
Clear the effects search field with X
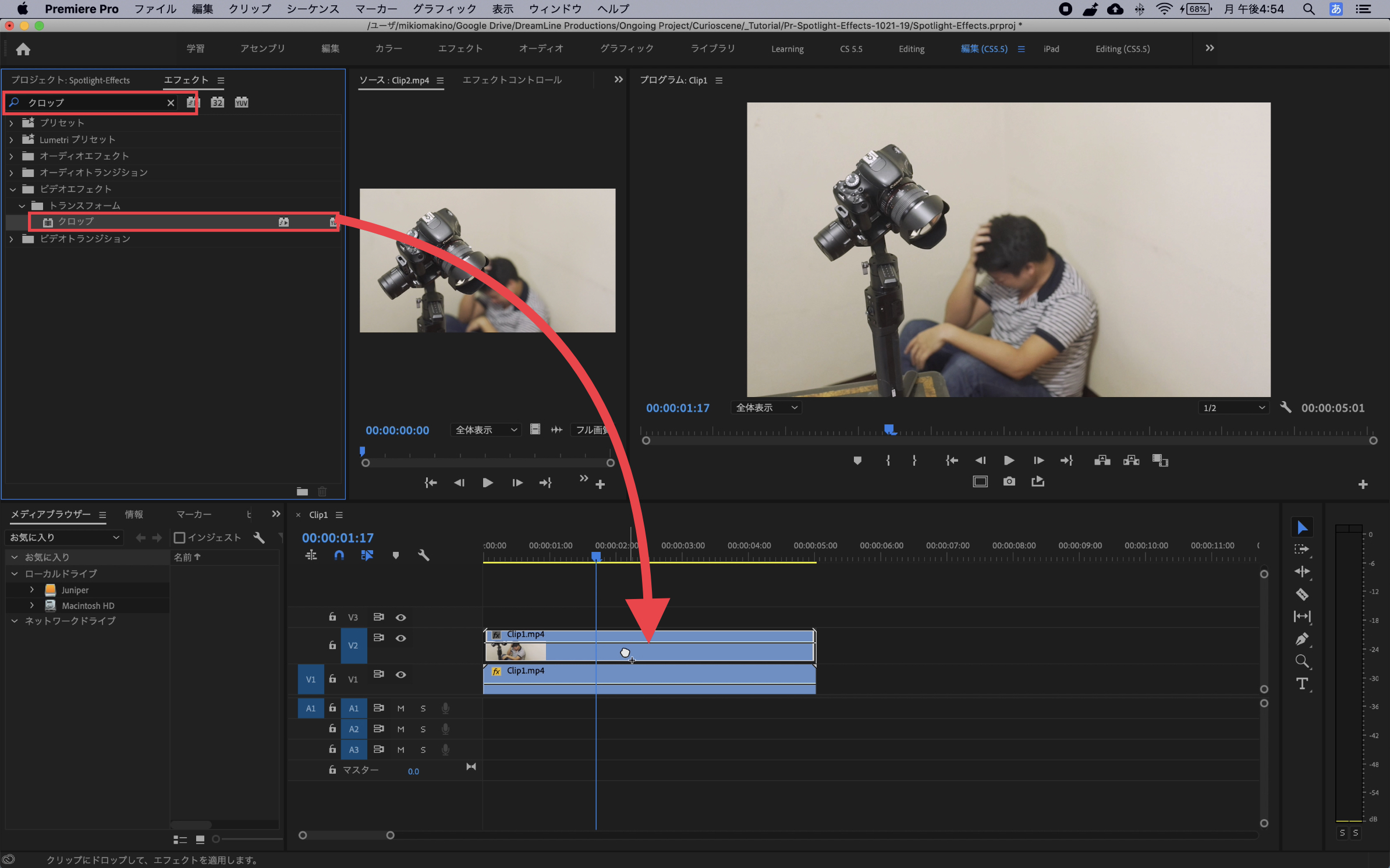coord(171,102)
